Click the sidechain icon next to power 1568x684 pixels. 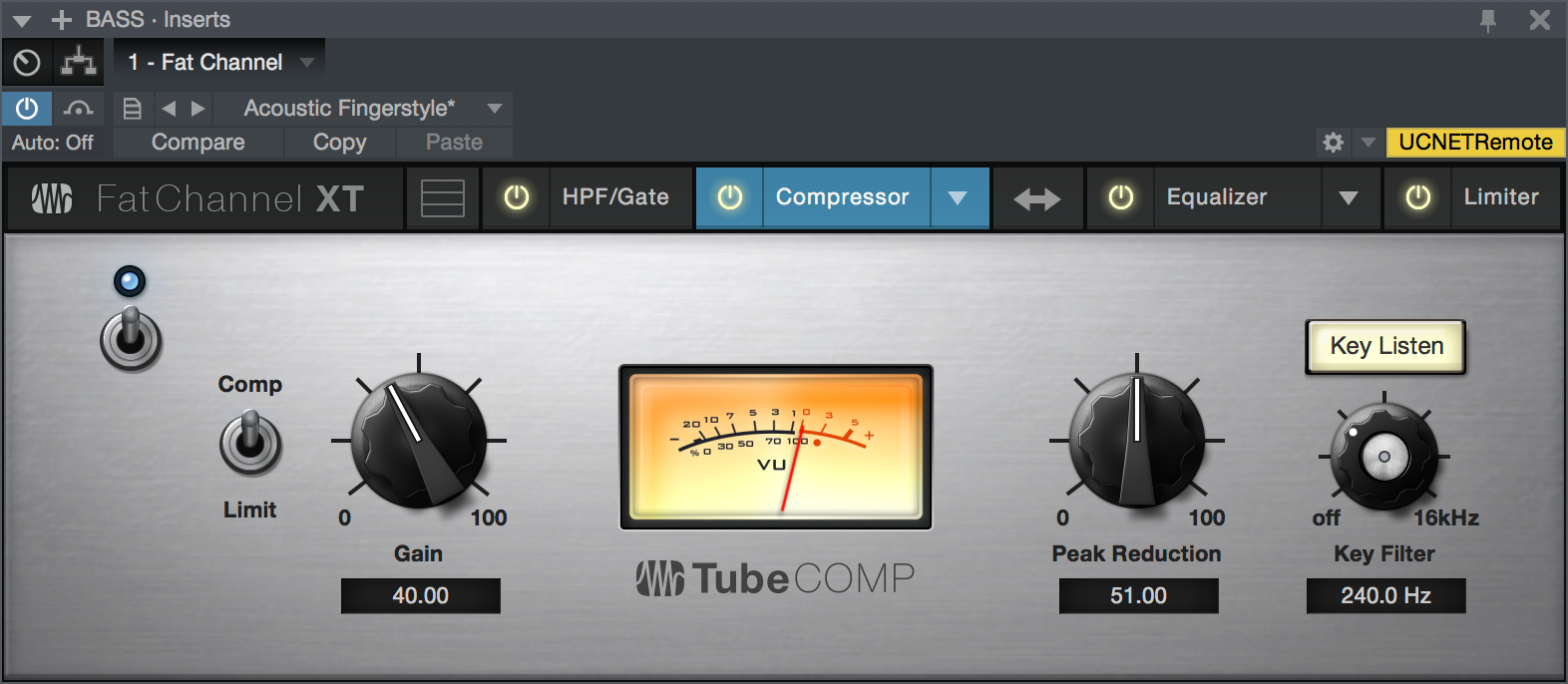click(78, 108)
